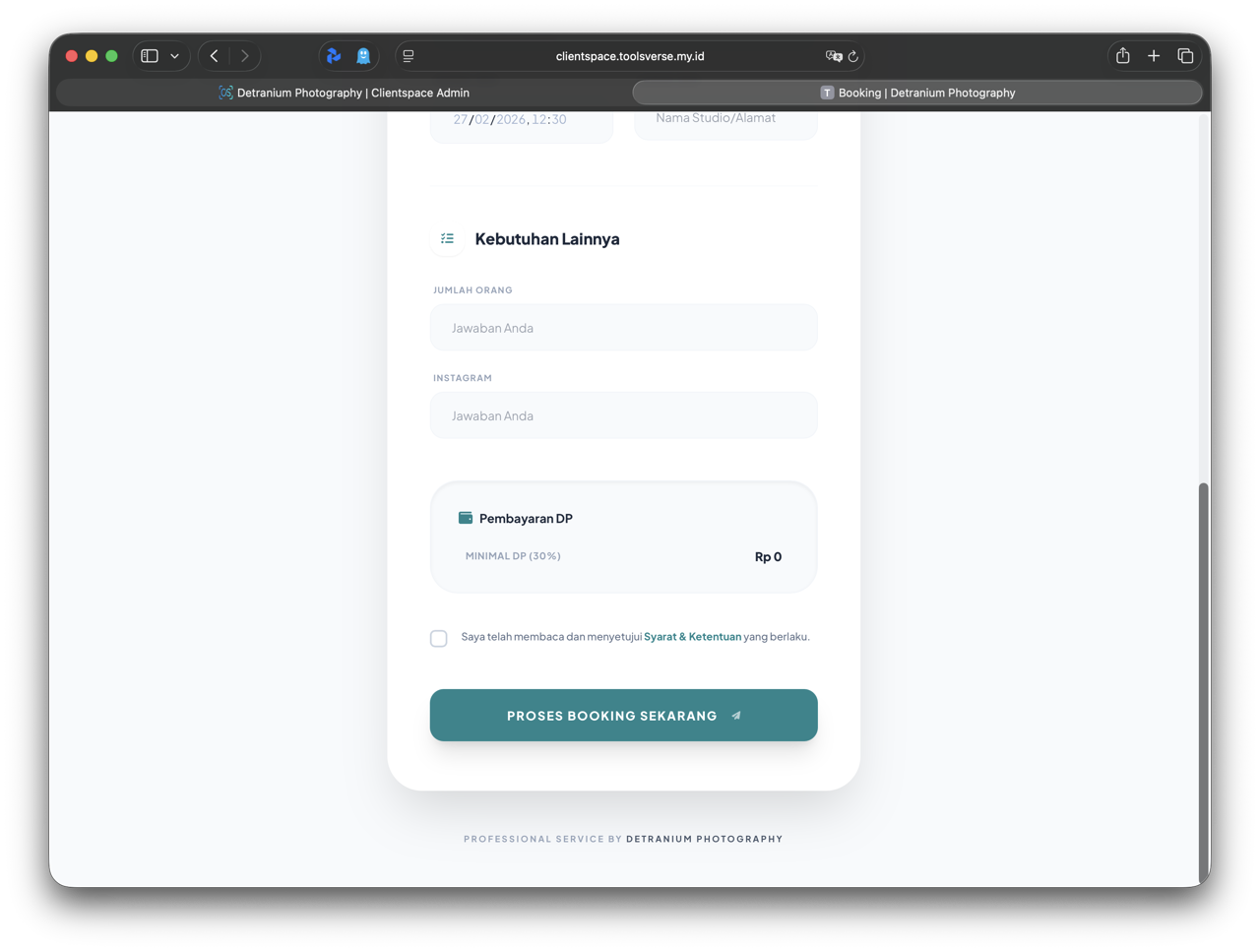The image size is (1260, 952).
Task: Click the date and time field
Action: coord(521,120)
